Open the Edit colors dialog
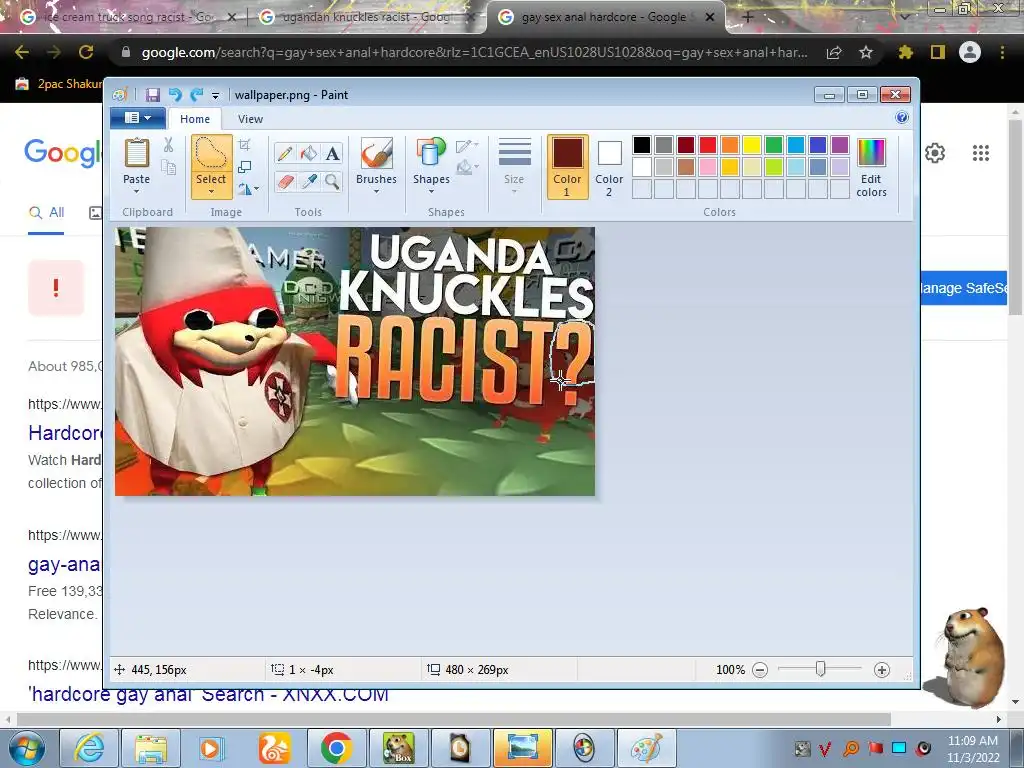Image resolution: width=1024 pixels, height=768 pixels. (871, 167)
